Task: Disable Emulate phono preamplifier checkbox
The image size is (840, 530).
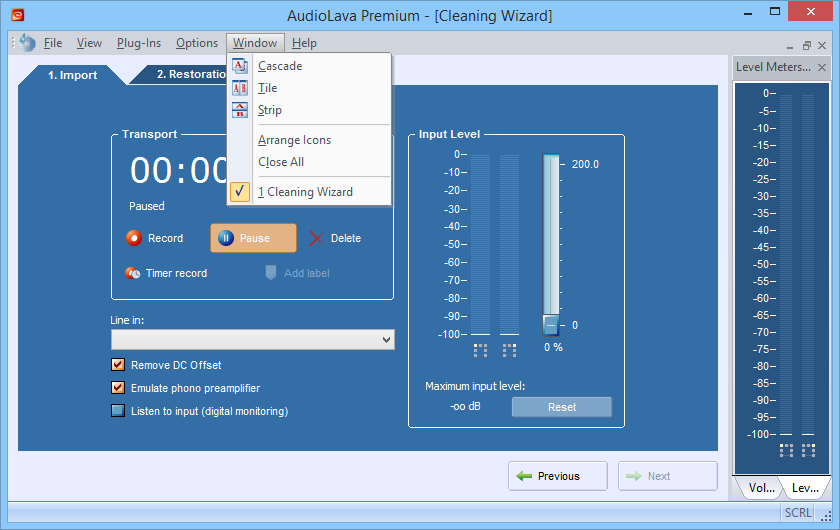Action: pyautogui.click(x=118, y=387)
